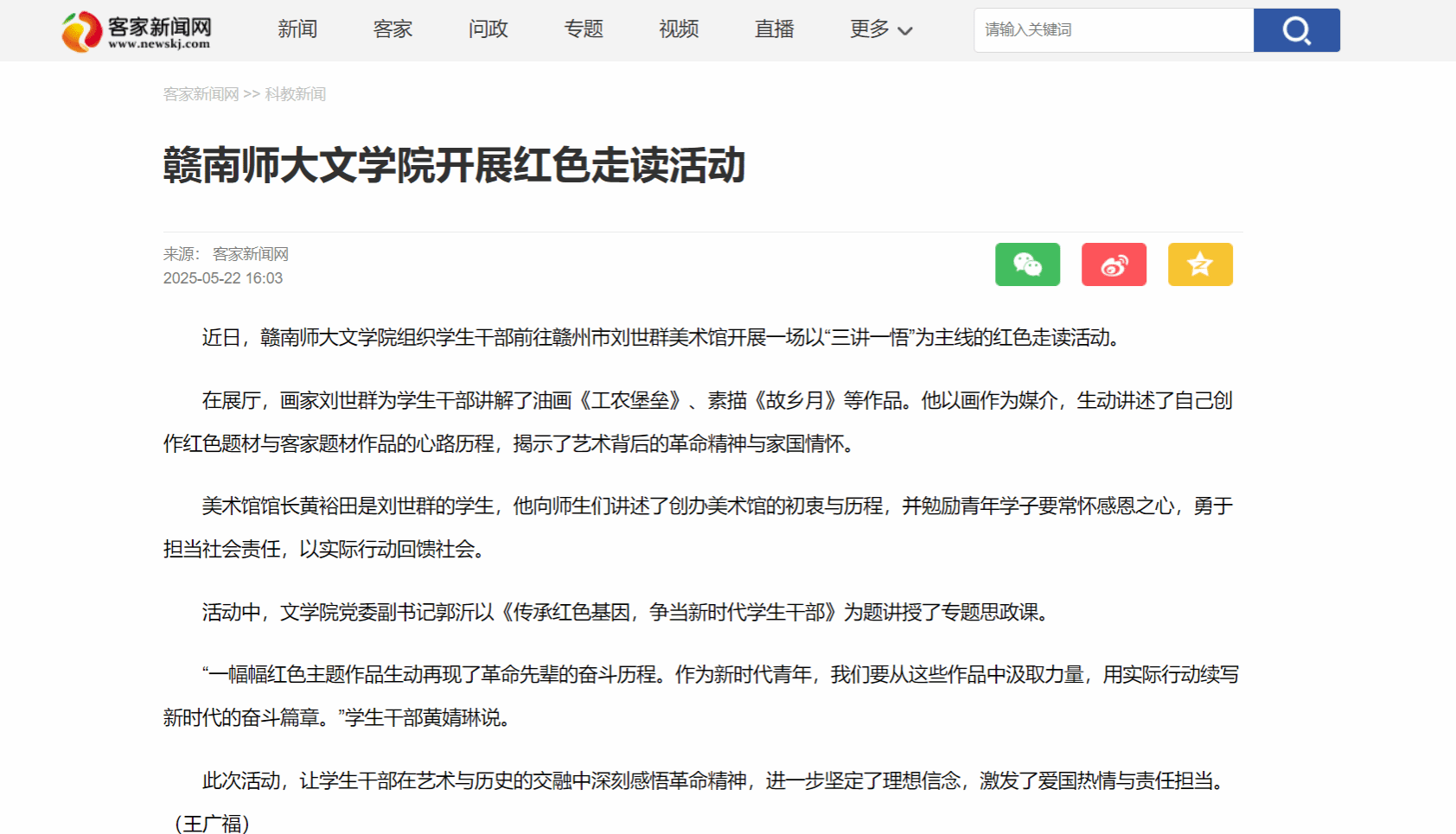Click the article title 赣南师大文学院开展红色走读活动
The width and height of the screenshot is (1456, 834).
point(454,165)
